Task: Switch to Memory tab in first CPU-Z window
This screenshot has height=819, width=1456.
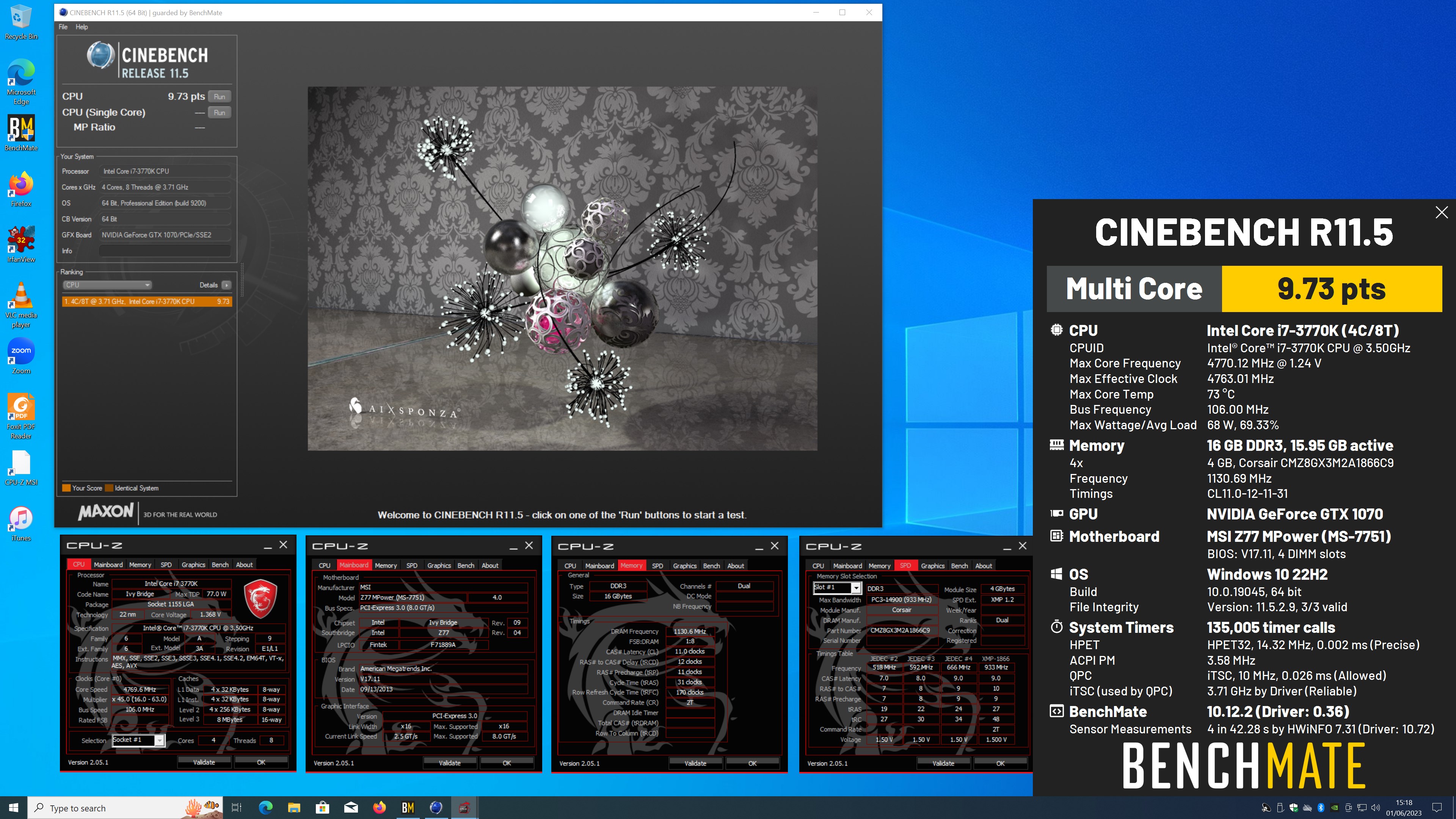Action: click(x=140, y=565)
